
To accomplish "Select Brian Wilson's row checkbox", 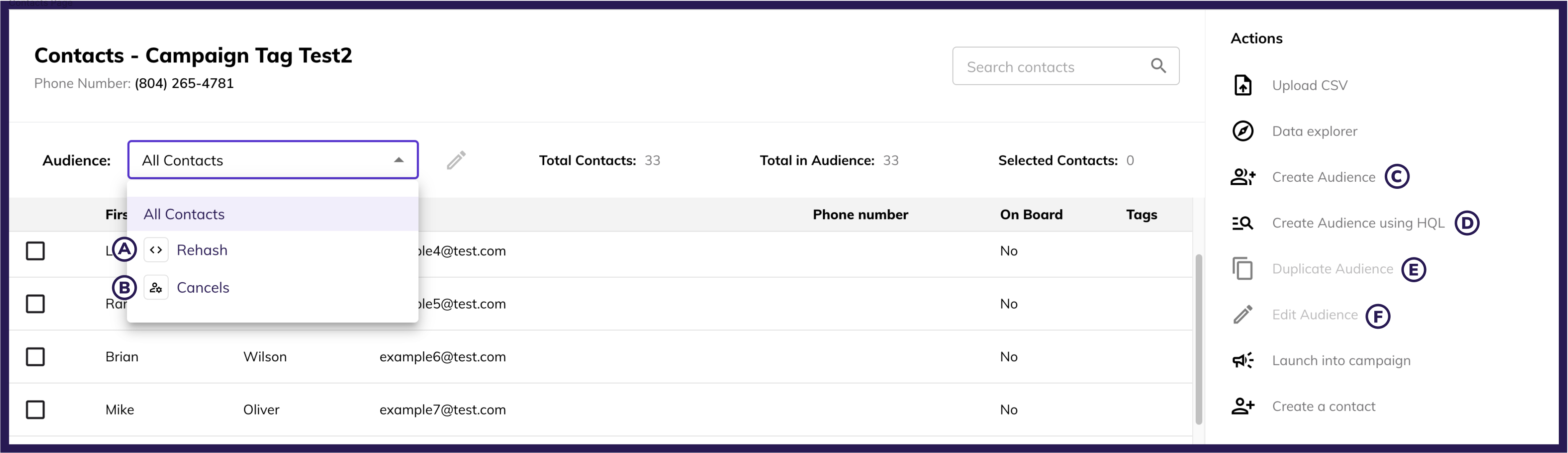I will [x=35, y=357].
